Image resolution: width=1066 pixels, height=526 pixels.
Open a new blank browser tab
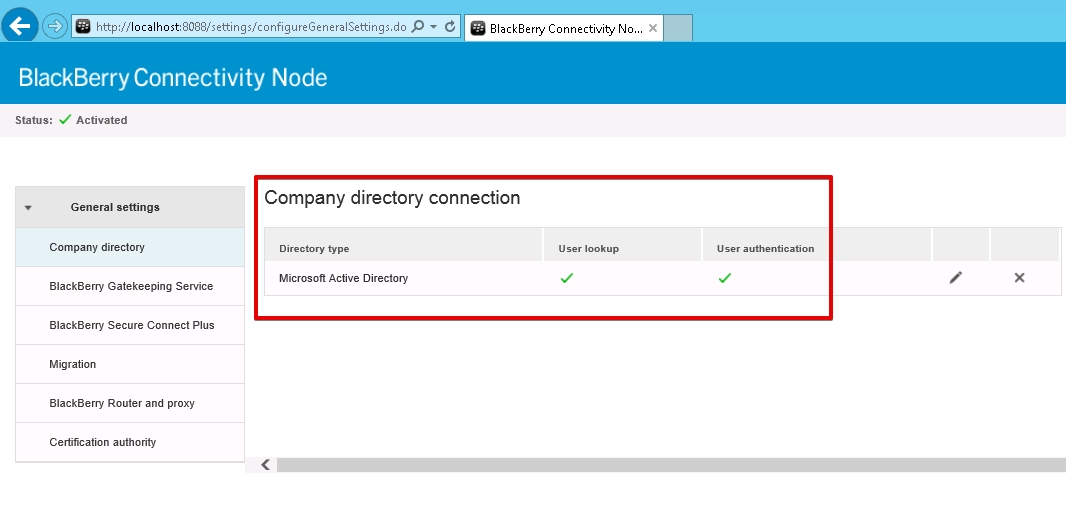coord(678,28)
